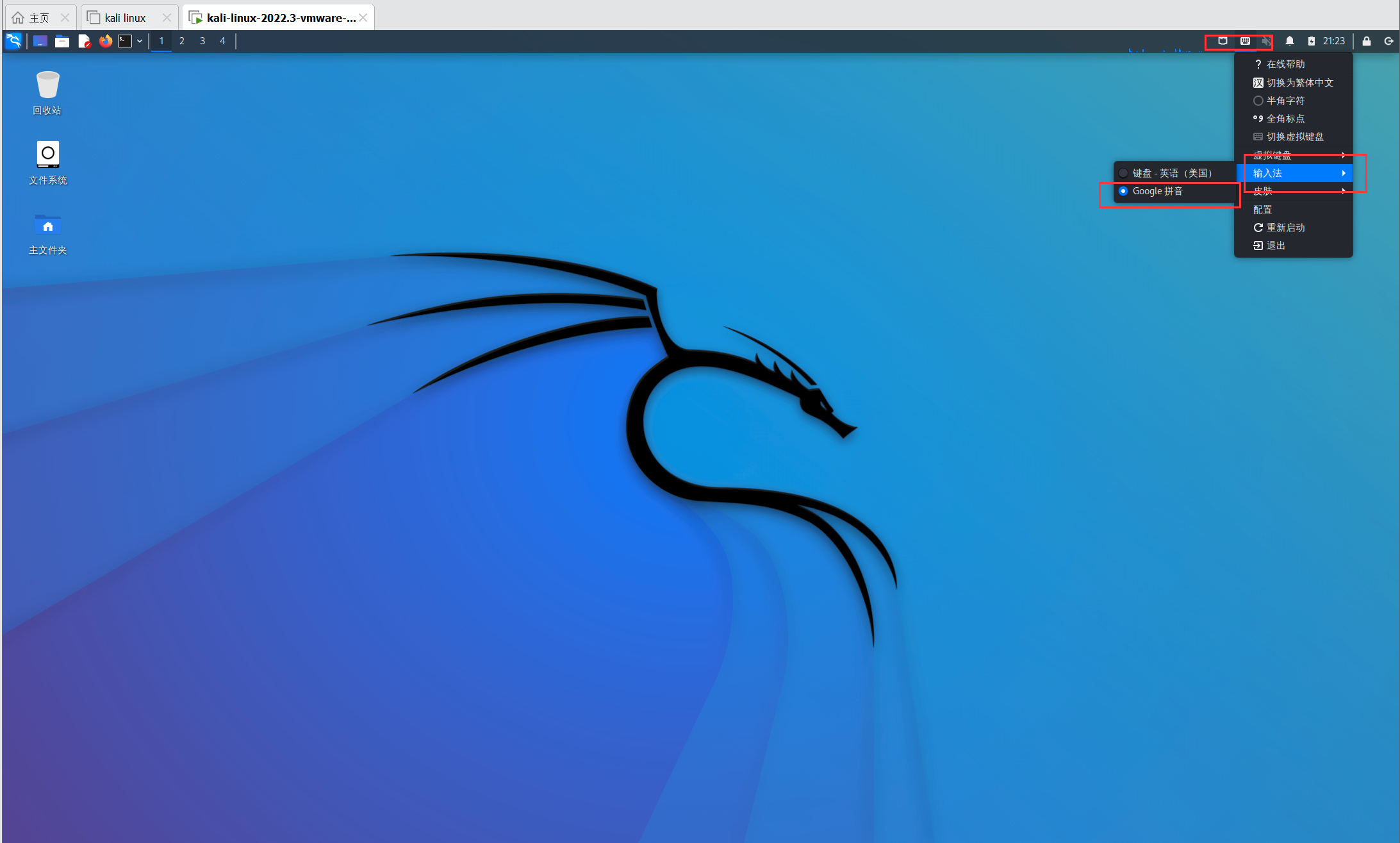
Task: Click the Show Desktop panel icon
Action: (40, 41)
